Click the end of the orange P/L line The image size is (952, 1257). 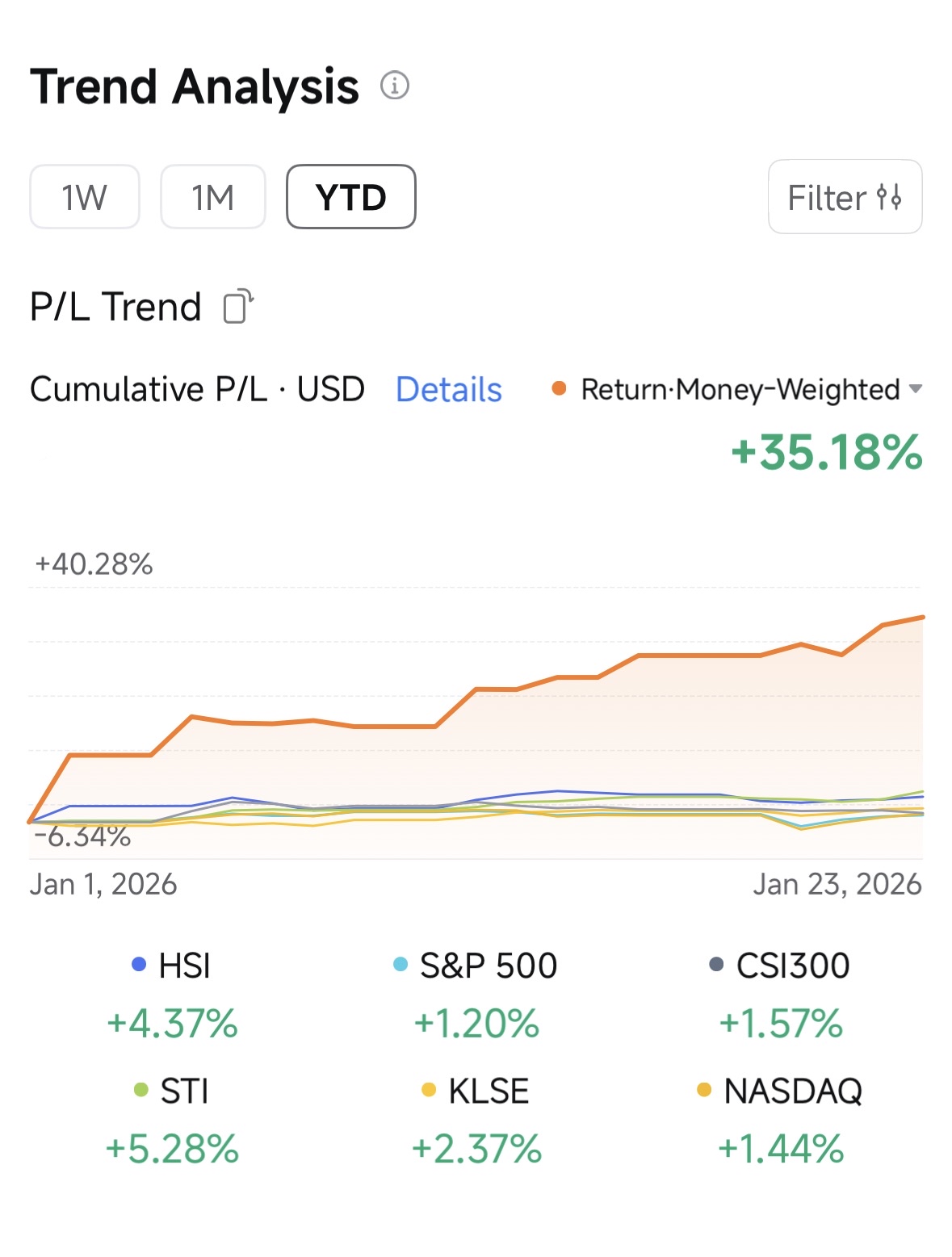point(922,618)
